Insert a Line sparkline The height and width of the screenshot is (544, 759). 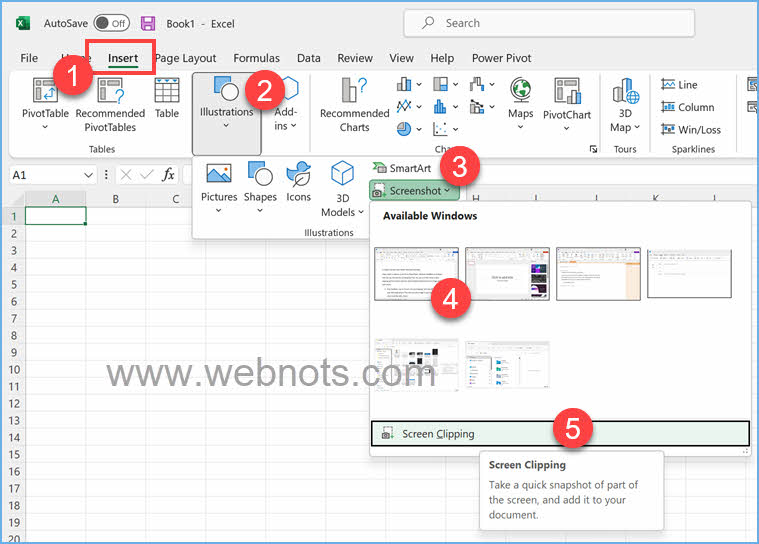(680, 85)
